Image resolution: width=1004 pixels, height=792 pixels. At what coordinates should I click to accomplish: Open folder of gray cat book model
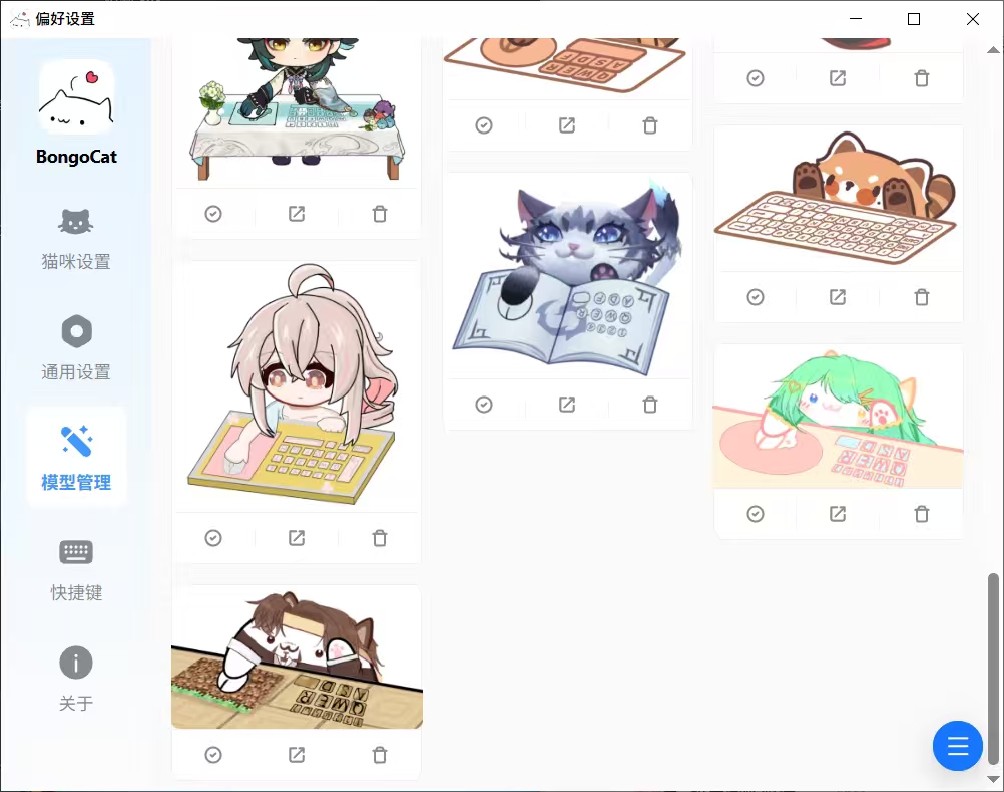[x=567, y=405]
